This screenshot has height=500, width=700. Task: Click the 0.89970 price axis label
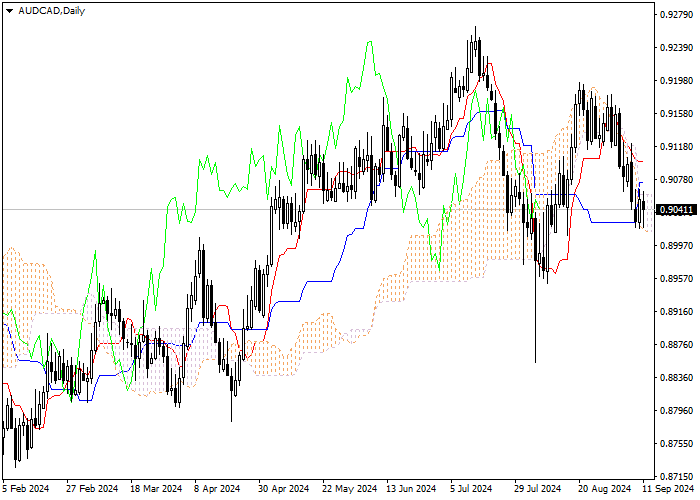click(676, 246)
